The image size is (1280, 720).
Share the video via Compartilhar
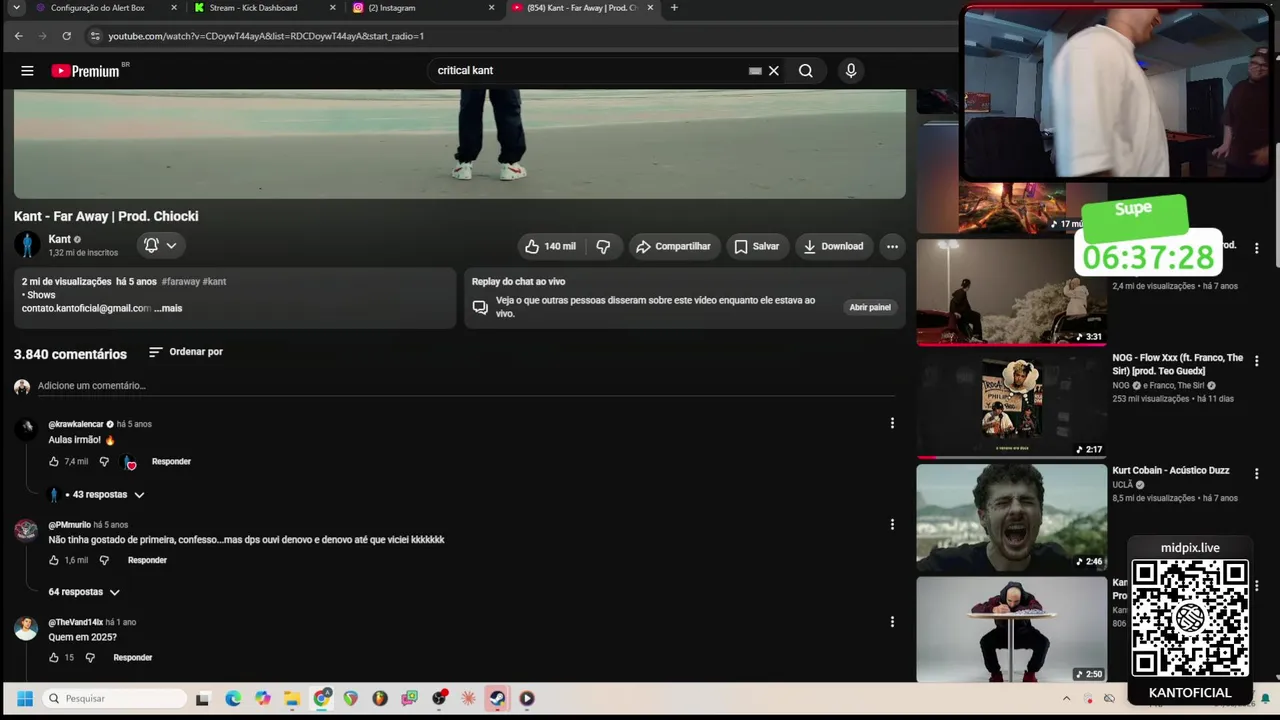point(673,246)
